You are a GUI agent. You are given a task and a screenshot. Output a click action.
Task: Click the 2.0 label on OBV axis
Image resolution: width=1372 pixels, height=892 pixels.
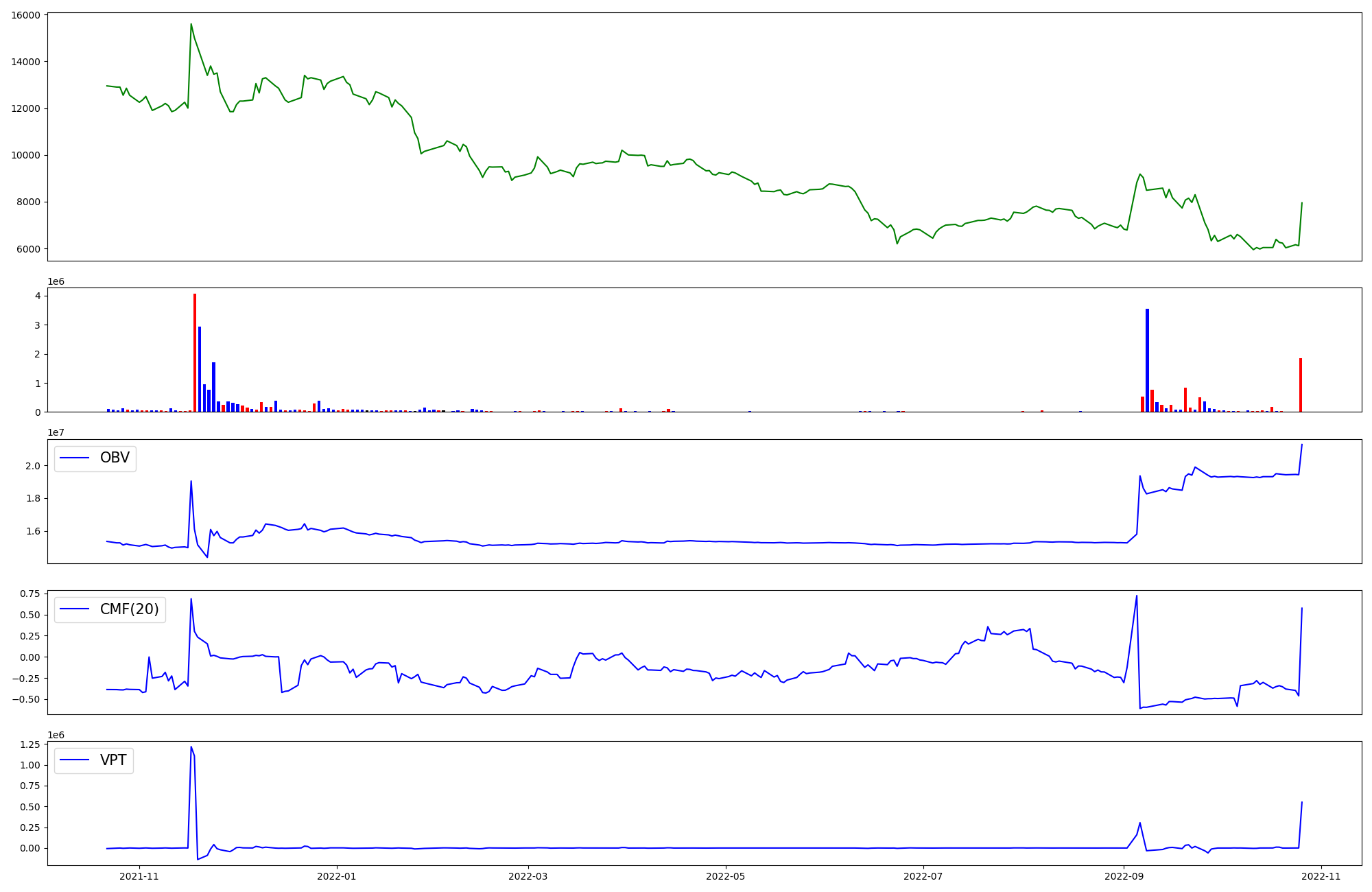pos(34,466)
